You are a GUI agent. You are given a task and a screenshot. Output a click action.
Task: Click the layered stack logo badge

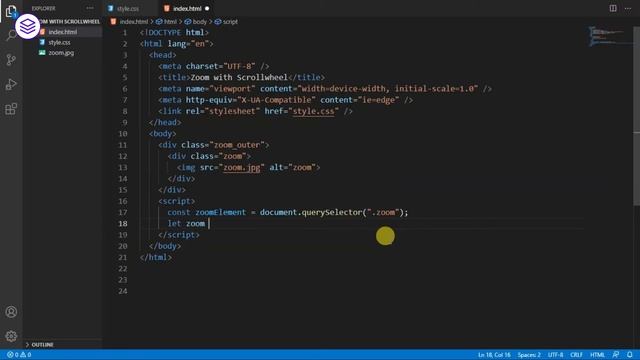coord(27,27)
